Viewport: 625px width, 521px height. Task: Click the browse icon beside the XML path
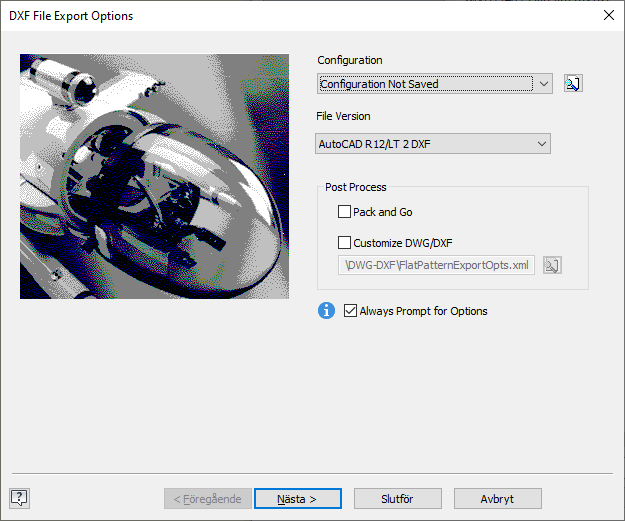pos(552,265)
